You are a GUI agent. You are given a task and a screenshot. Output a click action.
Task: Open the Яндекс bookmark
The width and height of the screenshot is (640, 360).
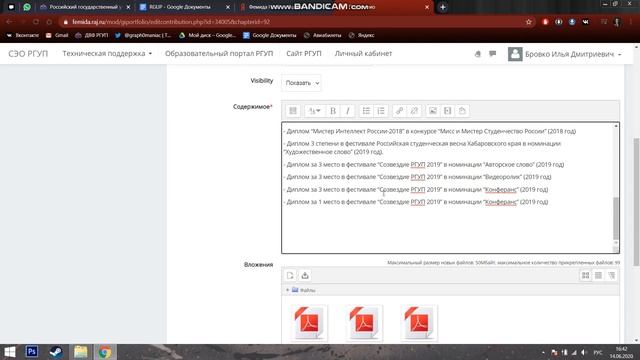362,35
